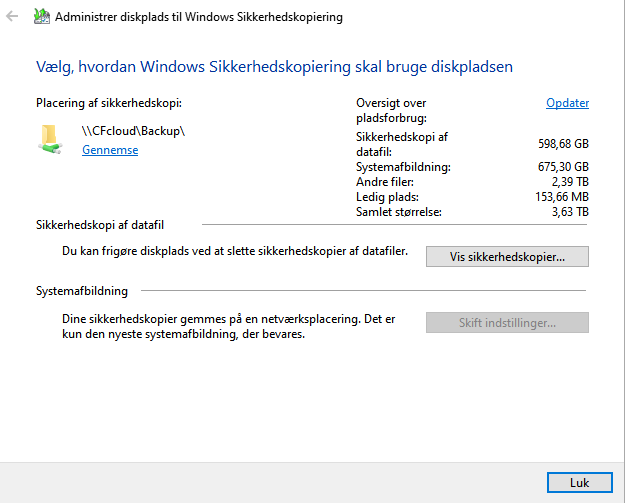The width and height of the screenshot is (625, 503).
Task: Click the Dine sikkerhedskopier gemmes description text
Action: (x=229, y=326)
